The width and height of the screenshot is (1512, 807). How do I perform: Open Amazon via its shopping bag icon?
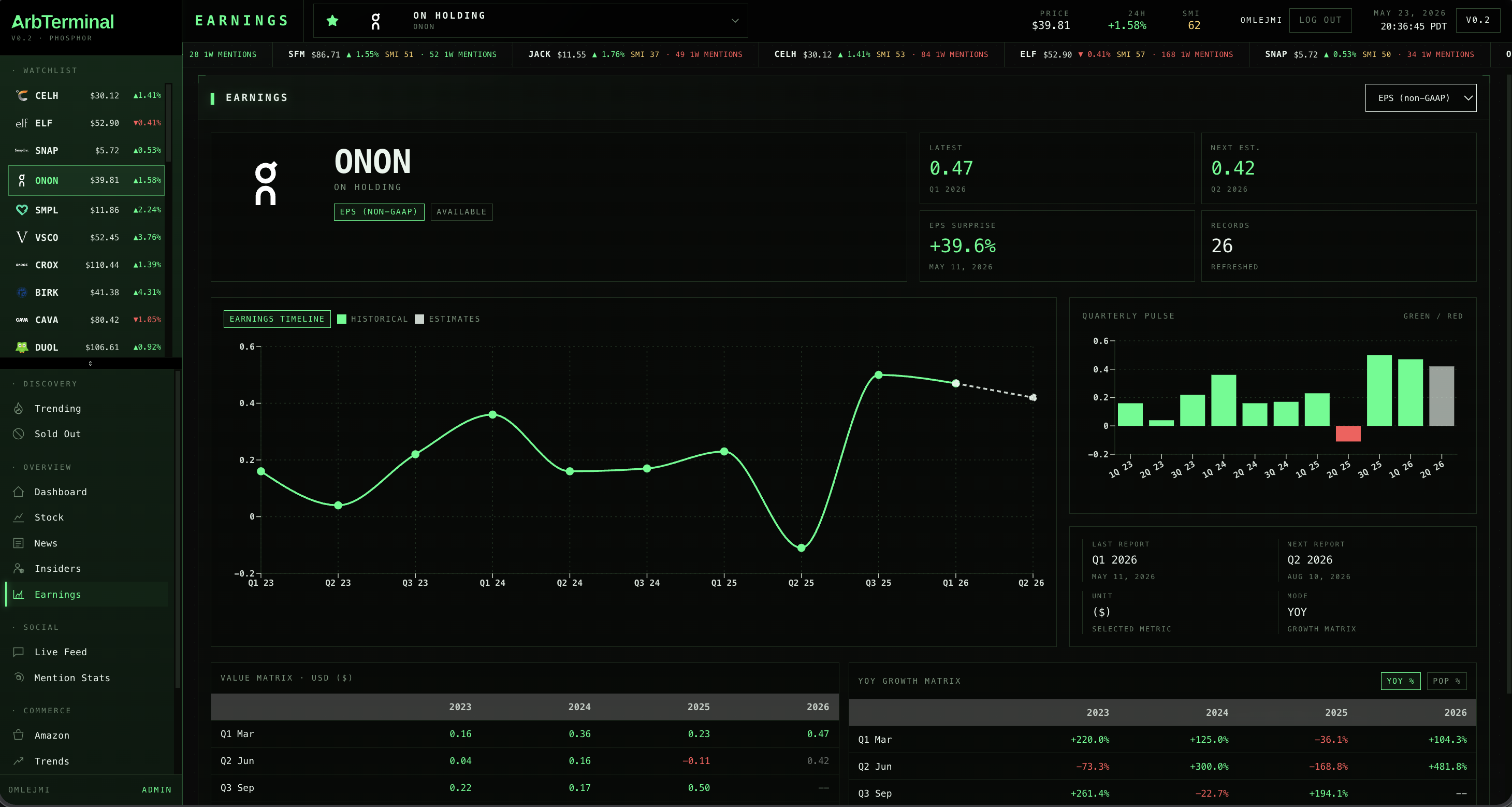coord(18,735)
